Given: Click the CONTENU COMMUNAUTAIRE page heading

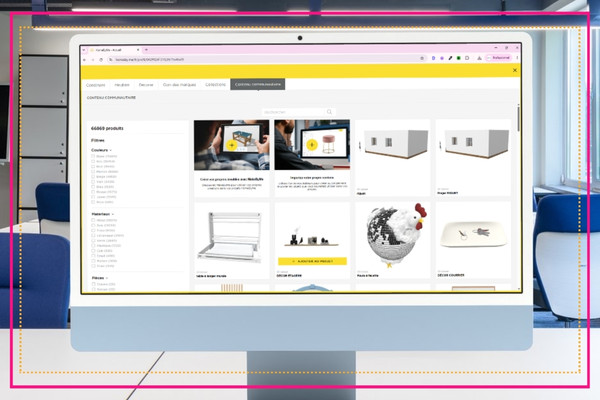Looking at the screenshot, I should click(x=111, y=98).
